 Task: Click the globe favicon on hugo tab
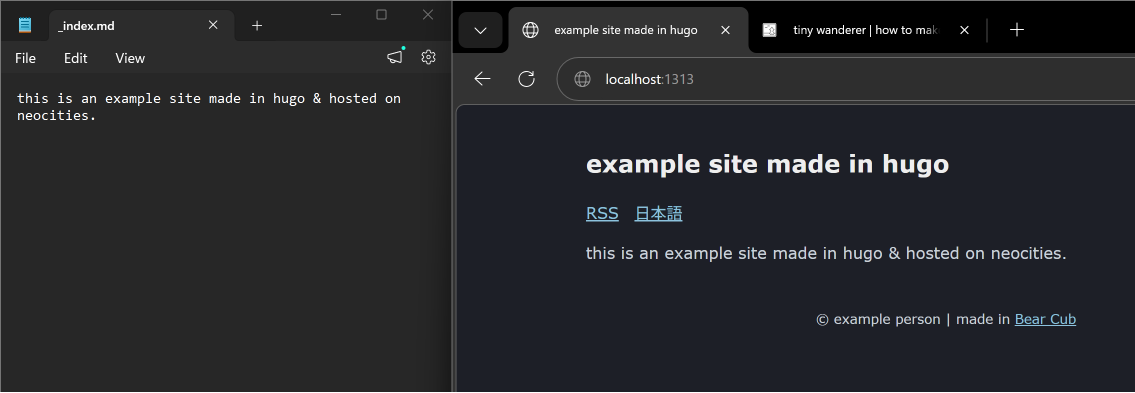click(x=531, y=30)
